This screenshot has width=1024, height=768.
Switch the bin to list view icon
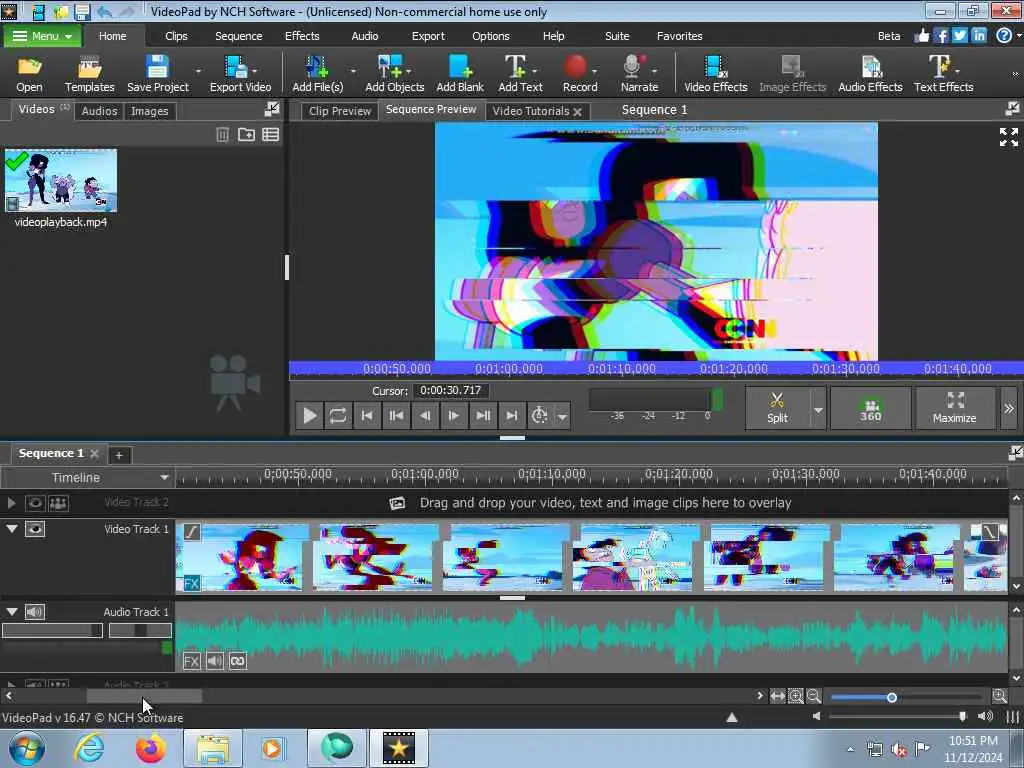point(270,135)
